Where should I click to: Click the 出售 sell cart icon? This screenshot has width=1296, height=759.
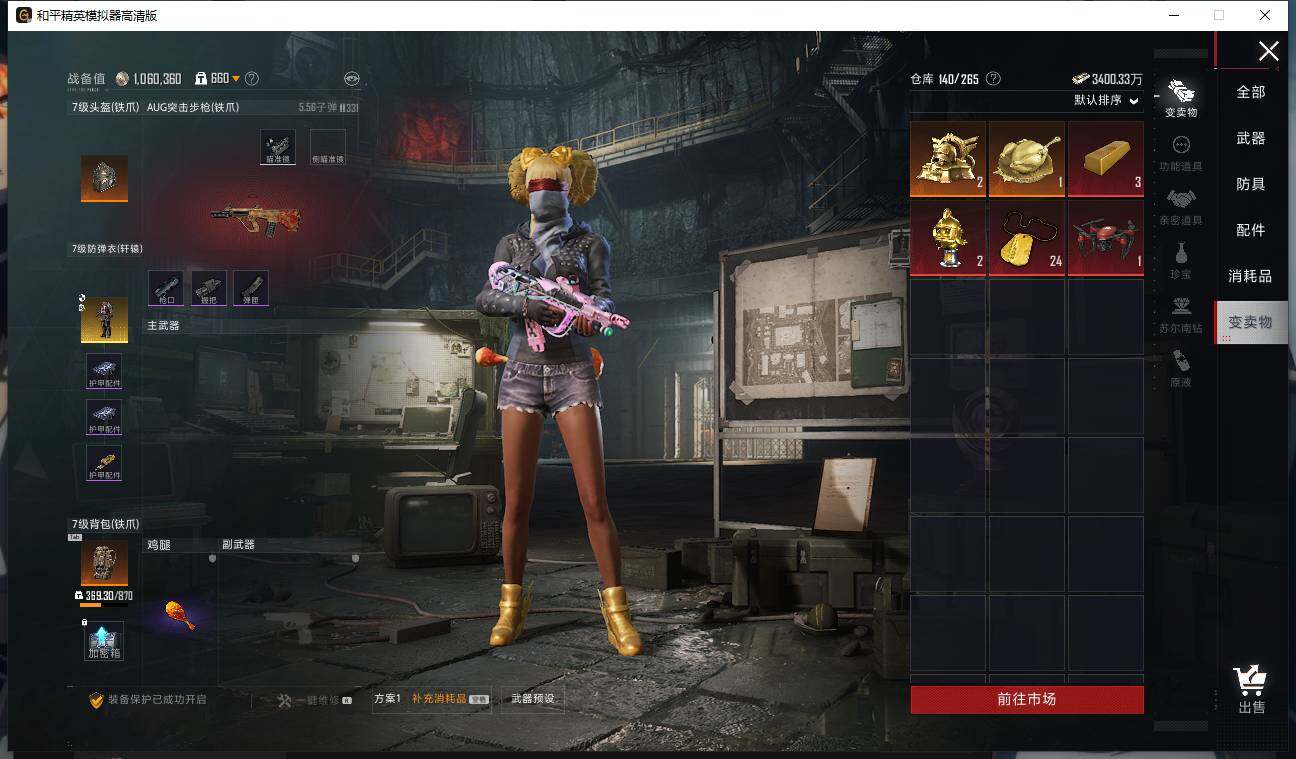click(1251, 690)
